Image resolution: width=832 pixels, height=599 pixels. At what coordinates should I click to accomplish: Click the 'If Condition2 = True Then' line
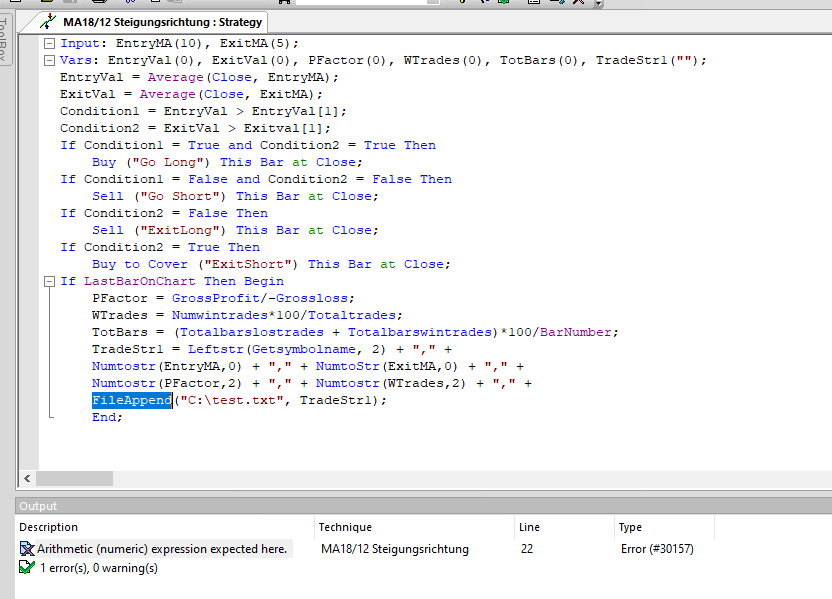160,247
